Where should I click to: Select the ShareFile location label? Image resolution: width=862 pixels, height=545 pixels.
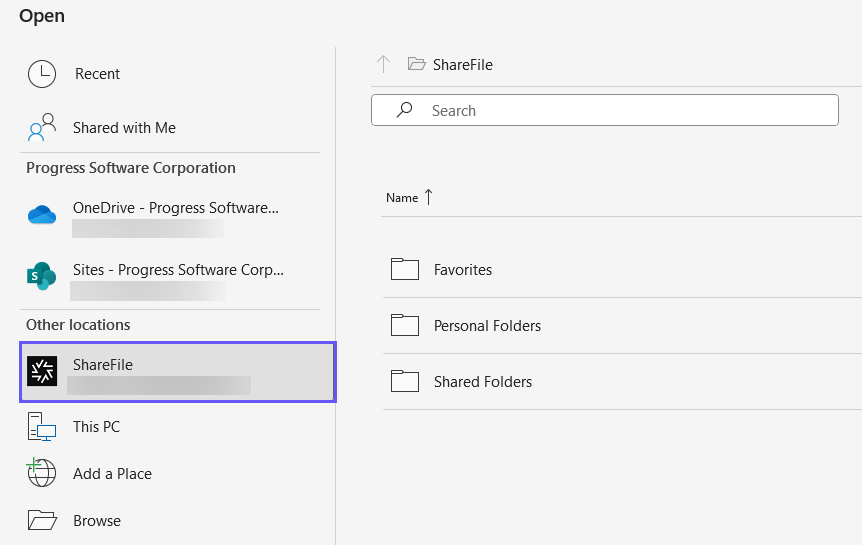click(x=103, y=365)
